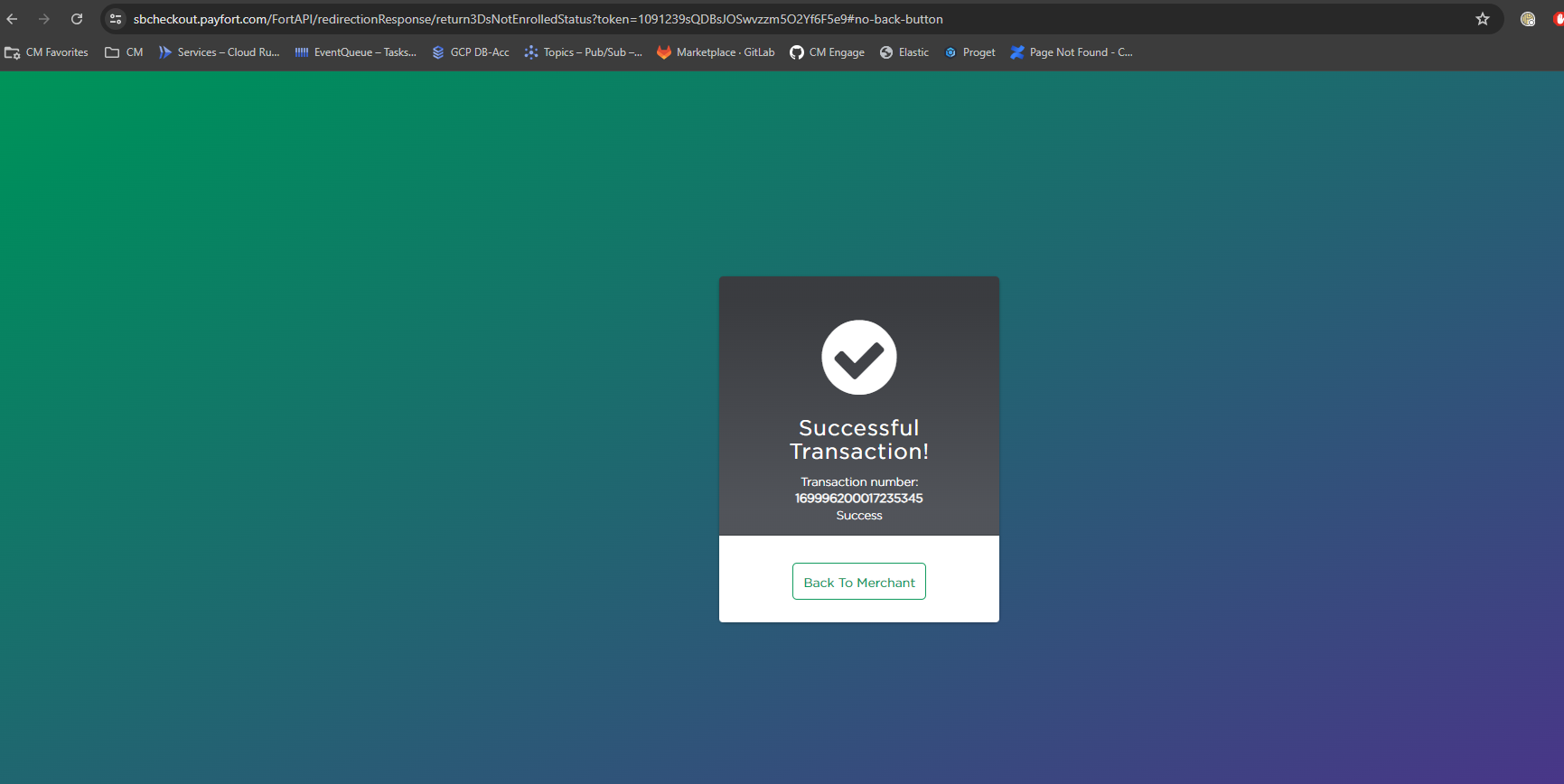Click the Successful Transaction! heading

(859, 440)
